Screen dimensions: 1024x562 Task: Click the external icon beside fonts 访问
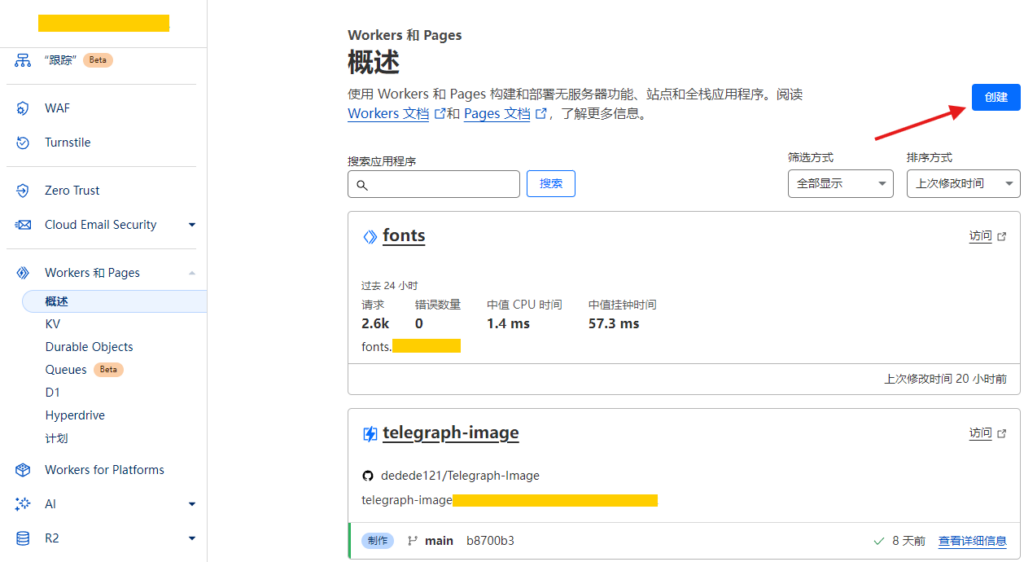point(1002,236)
